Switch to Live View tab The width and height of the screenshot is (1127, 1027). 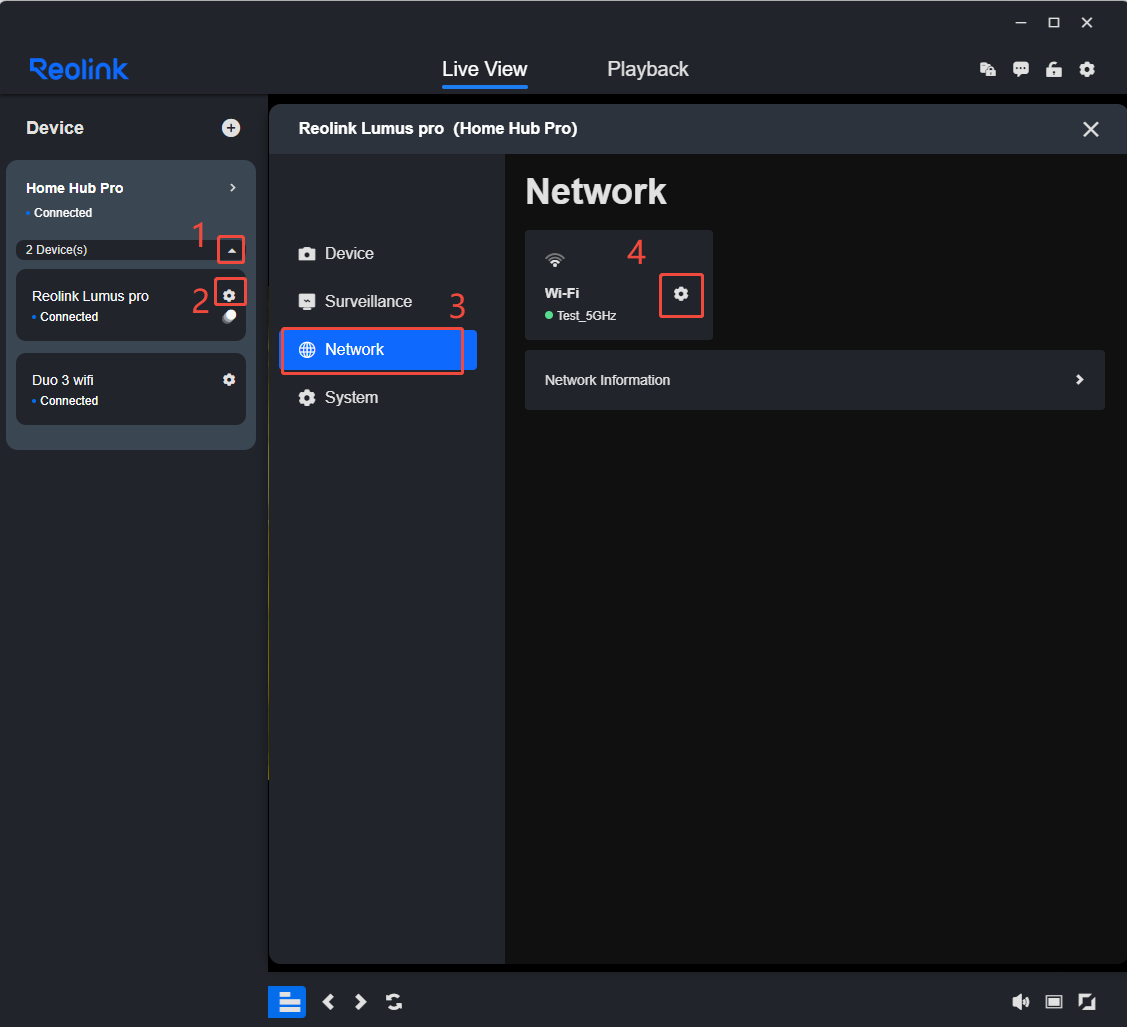[484, 69]
